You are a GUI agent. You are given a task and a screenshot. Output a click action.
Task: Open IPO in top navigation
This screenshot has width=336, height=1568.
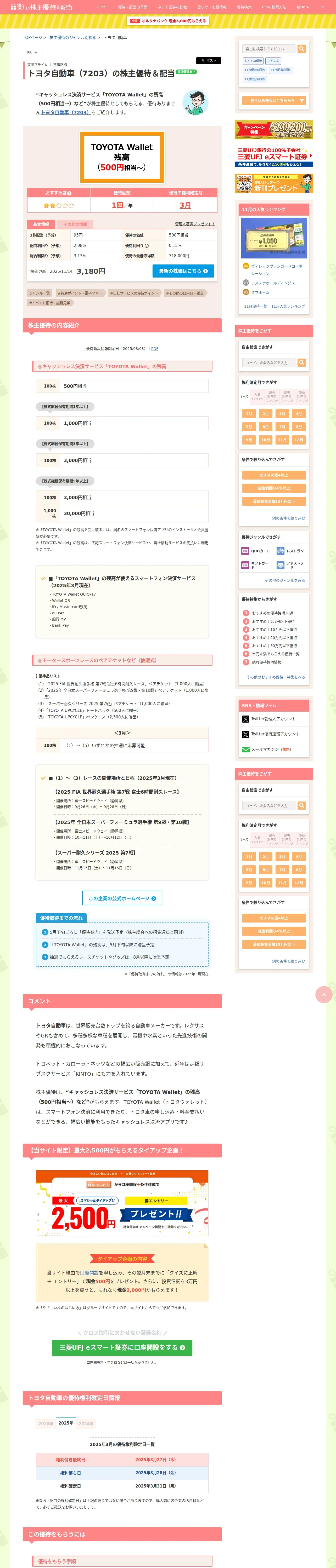(x=323, y=7)
